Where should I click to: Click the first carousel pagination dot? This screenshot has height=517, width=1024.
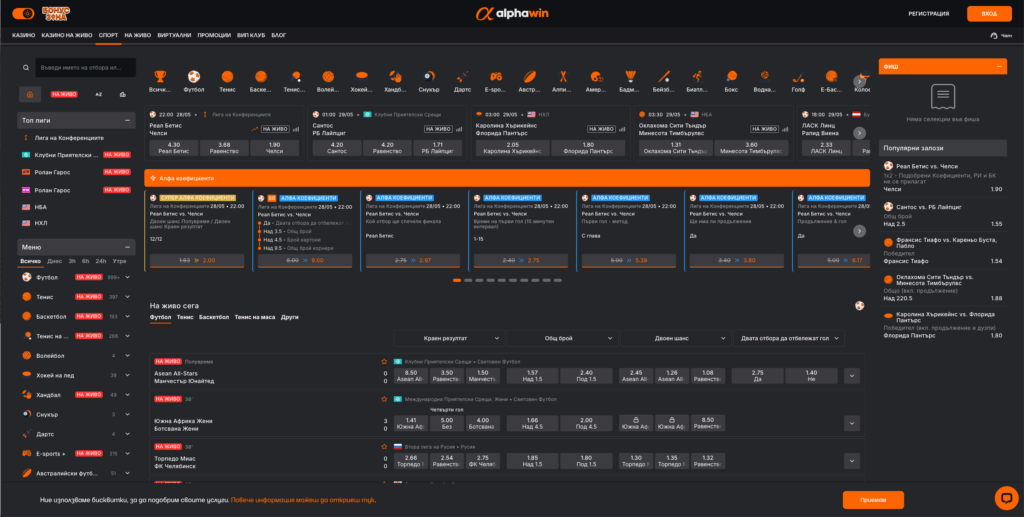(457, 281)
